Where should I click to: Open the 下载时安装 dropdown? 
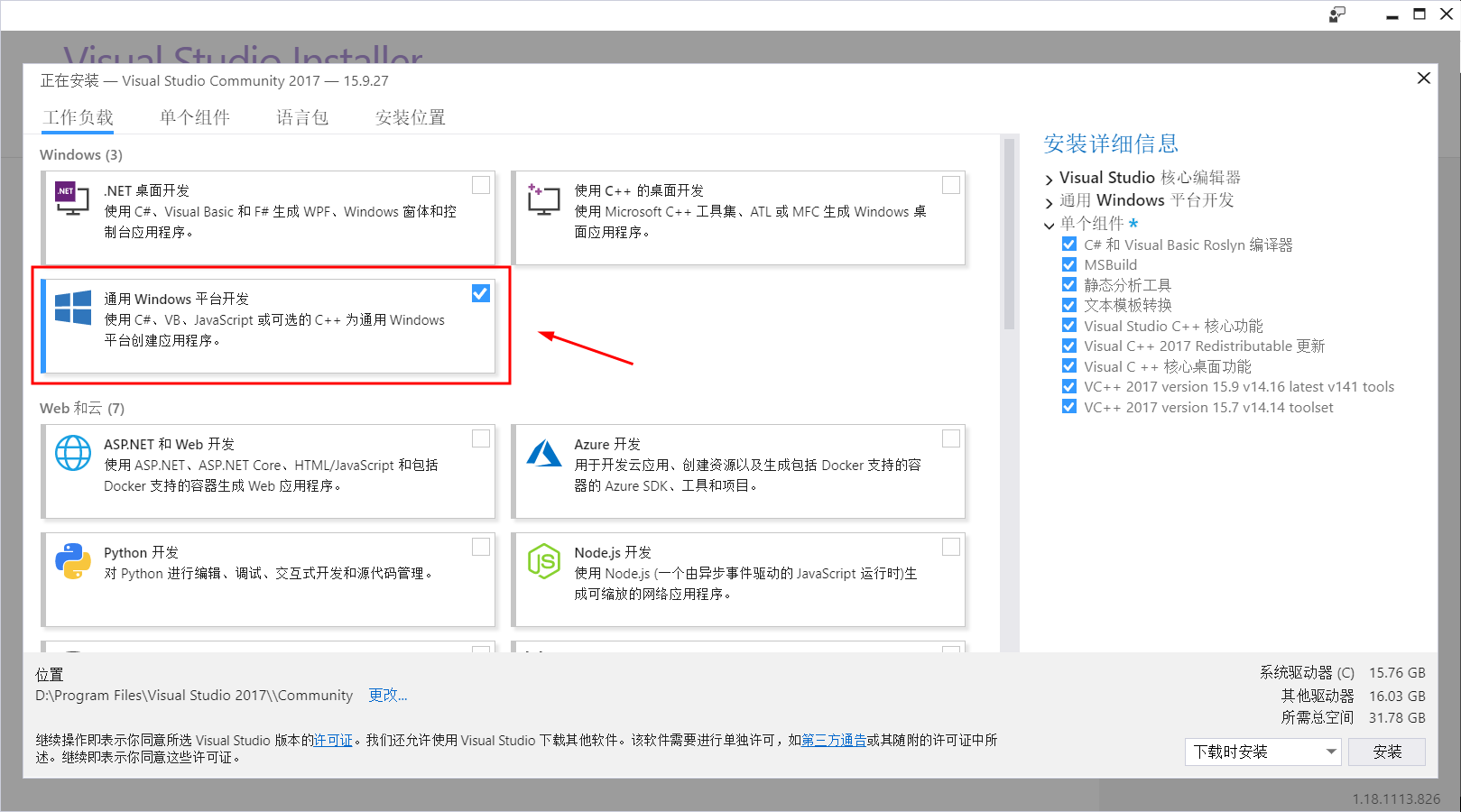tap(1262, 752)
